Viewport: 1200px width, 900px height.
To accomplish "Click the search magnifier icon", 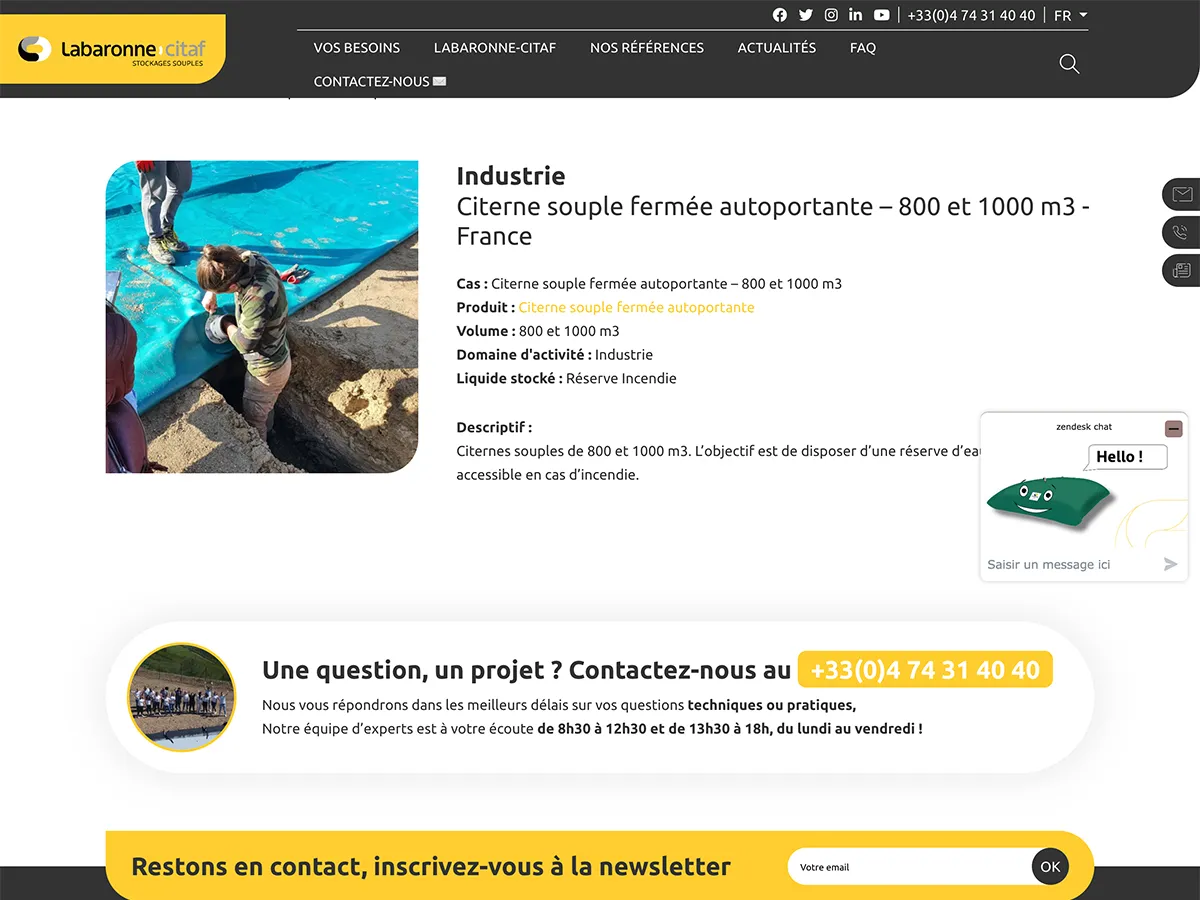I will [x=1069, y=64].
